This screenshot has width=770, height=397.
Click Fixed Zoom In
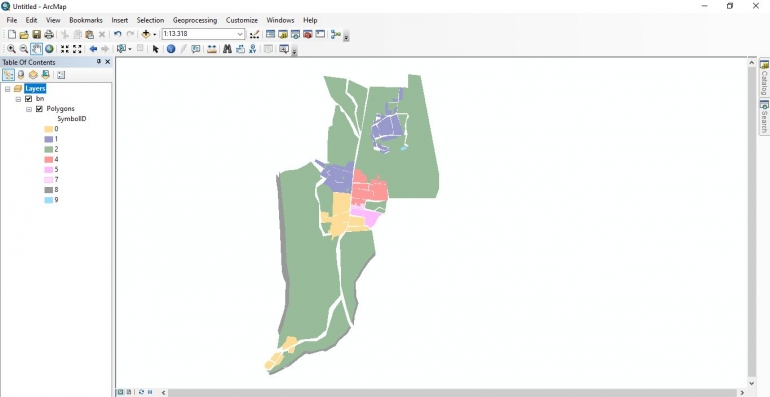[64, 49]
